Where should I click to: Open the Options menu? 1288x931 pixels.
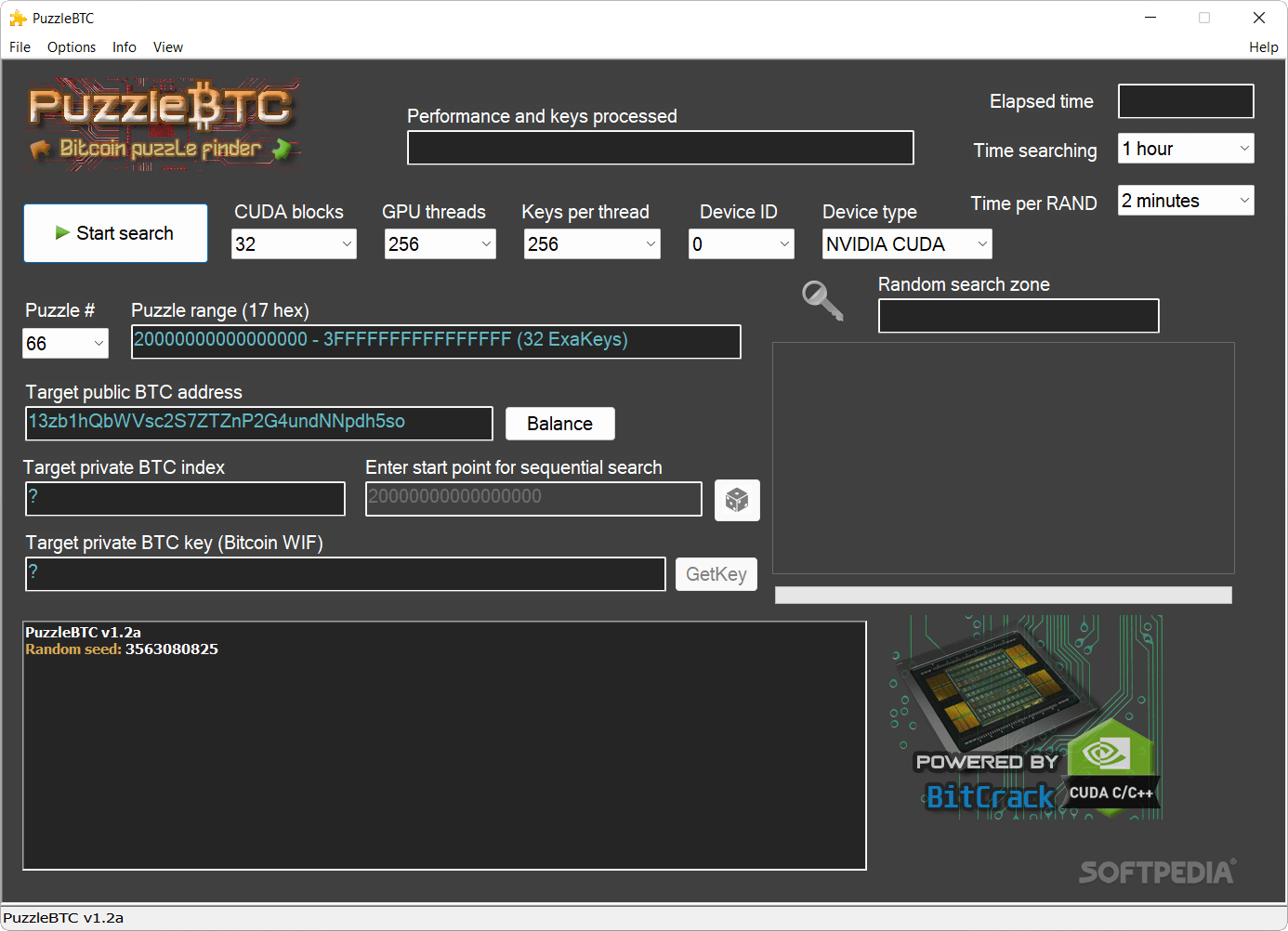pos(72,47)
